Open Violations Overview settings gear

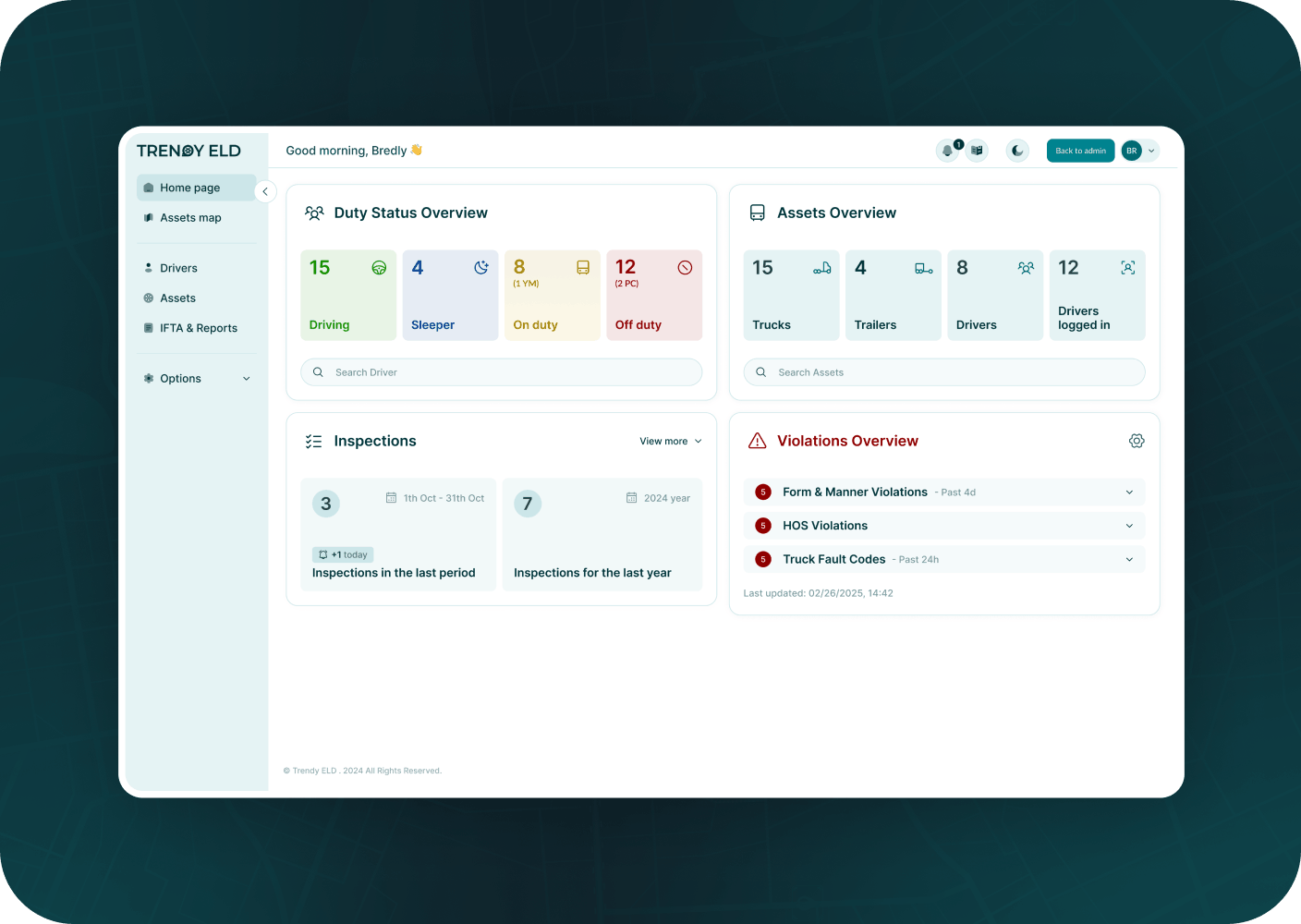click(x=1137, y=442)
